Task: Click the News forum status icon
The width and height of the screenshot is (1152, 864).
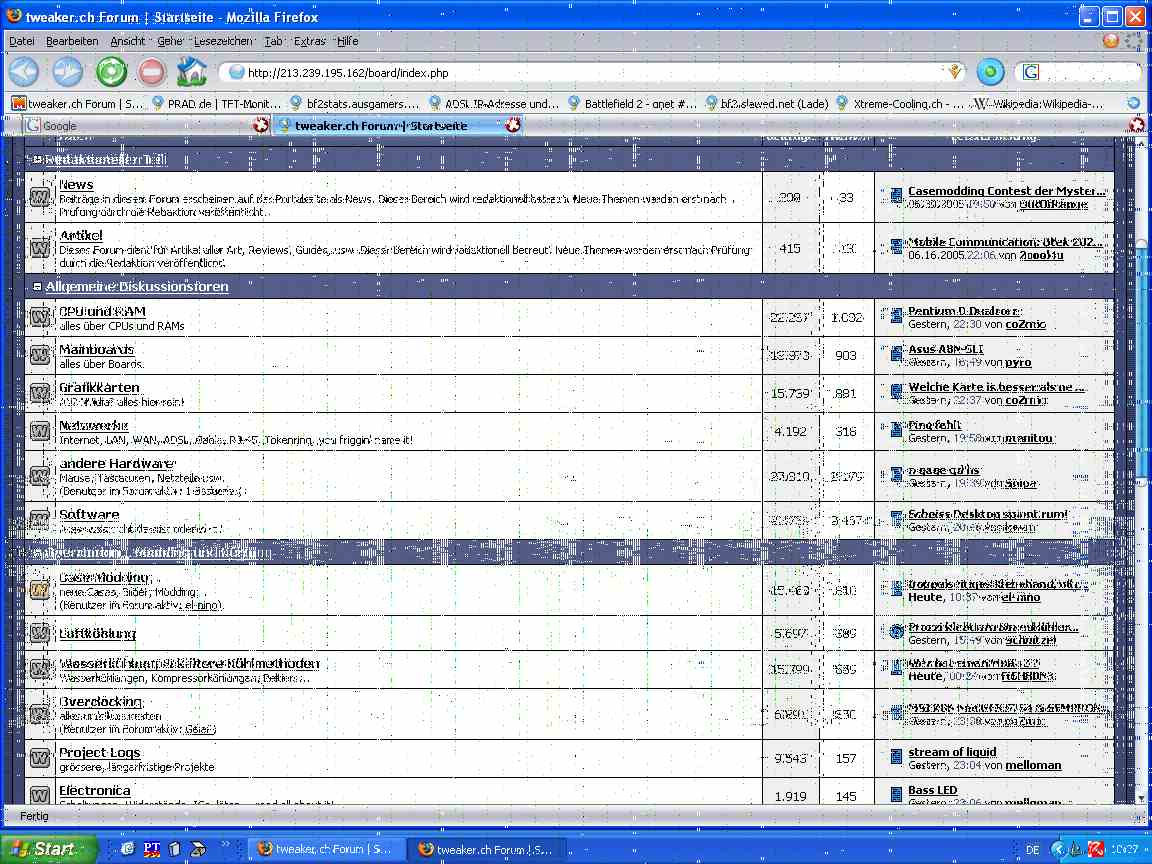Action: tap(40, 197)
